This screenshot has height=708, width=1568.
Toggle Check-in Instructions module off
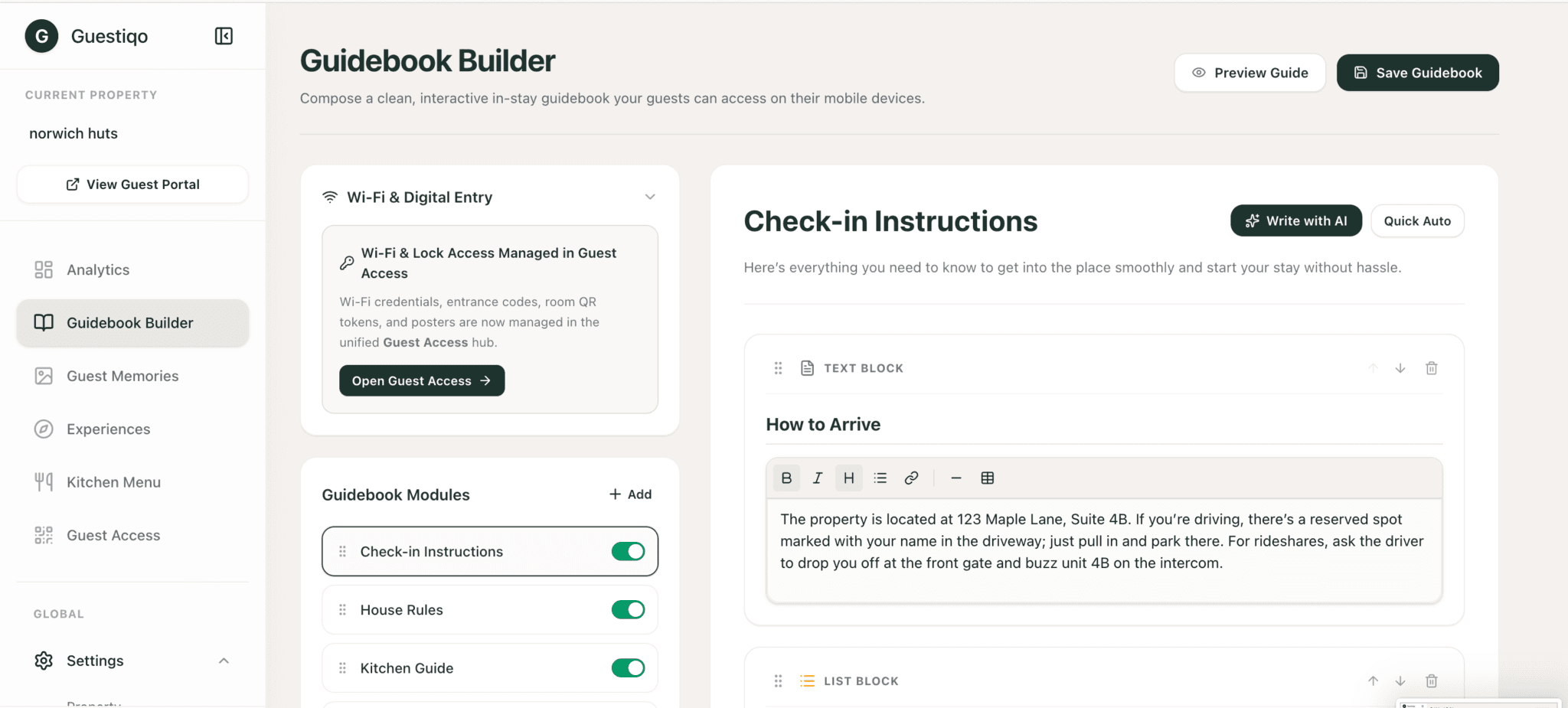tap(628, 551)
